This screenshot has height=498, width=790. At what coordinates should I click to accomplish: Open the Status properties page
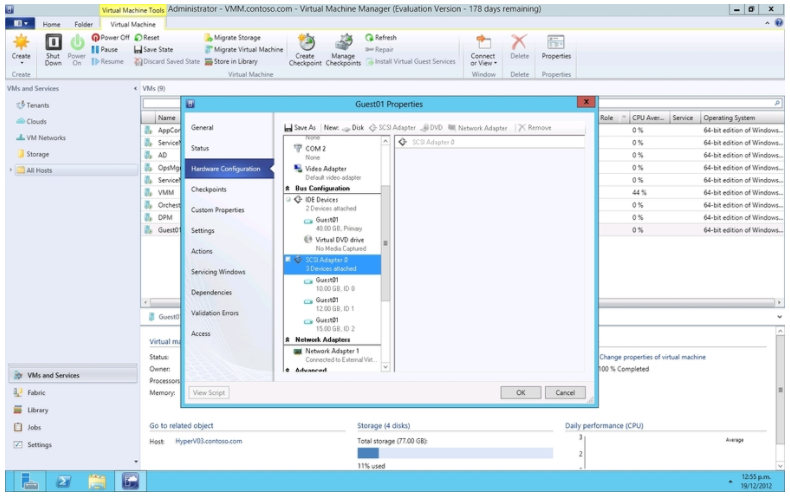[x=200, y=148]
